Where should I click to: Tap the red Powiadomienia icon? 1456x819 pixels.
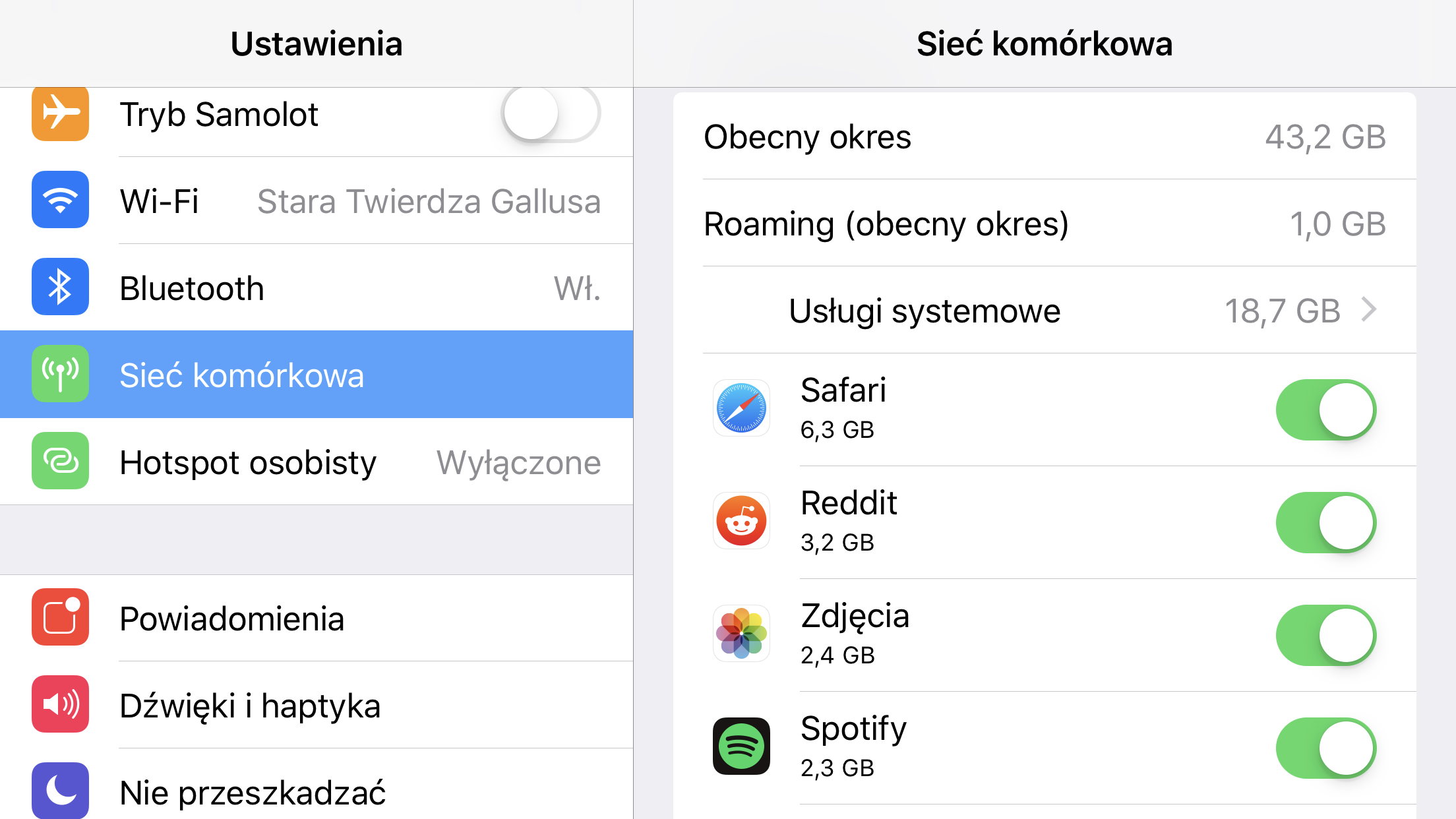point(60,617)
